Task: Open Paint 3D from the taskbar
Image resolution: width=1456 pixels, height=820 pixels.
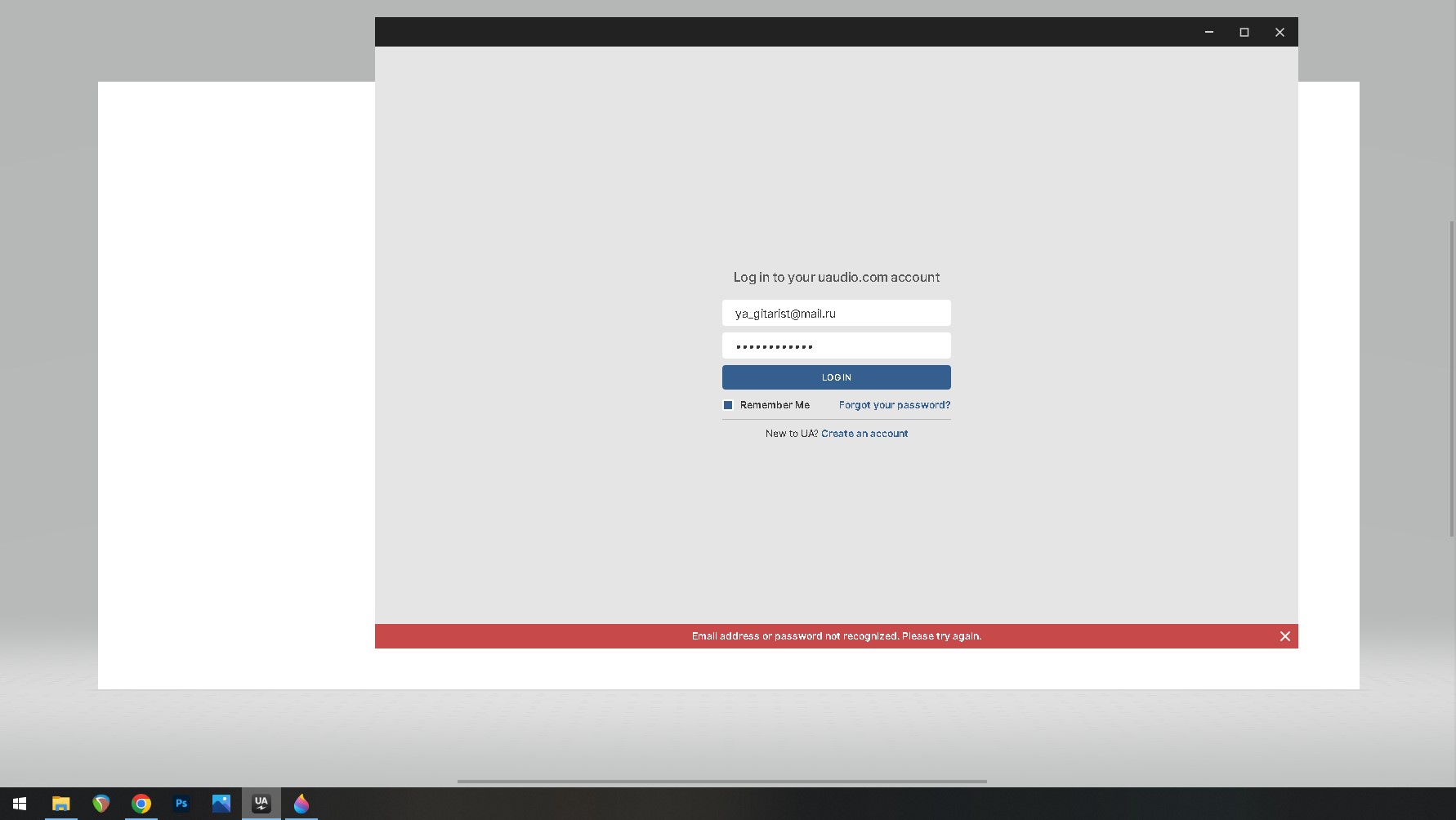Action: tap(301, 804)
